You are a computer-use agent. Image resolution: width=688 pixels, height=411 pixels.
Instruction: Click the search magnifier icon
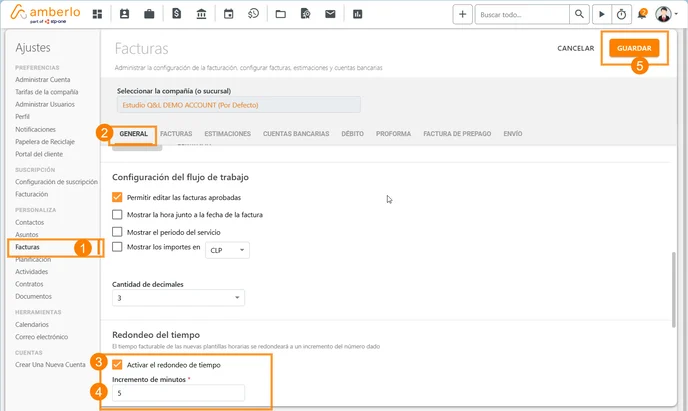579,14
